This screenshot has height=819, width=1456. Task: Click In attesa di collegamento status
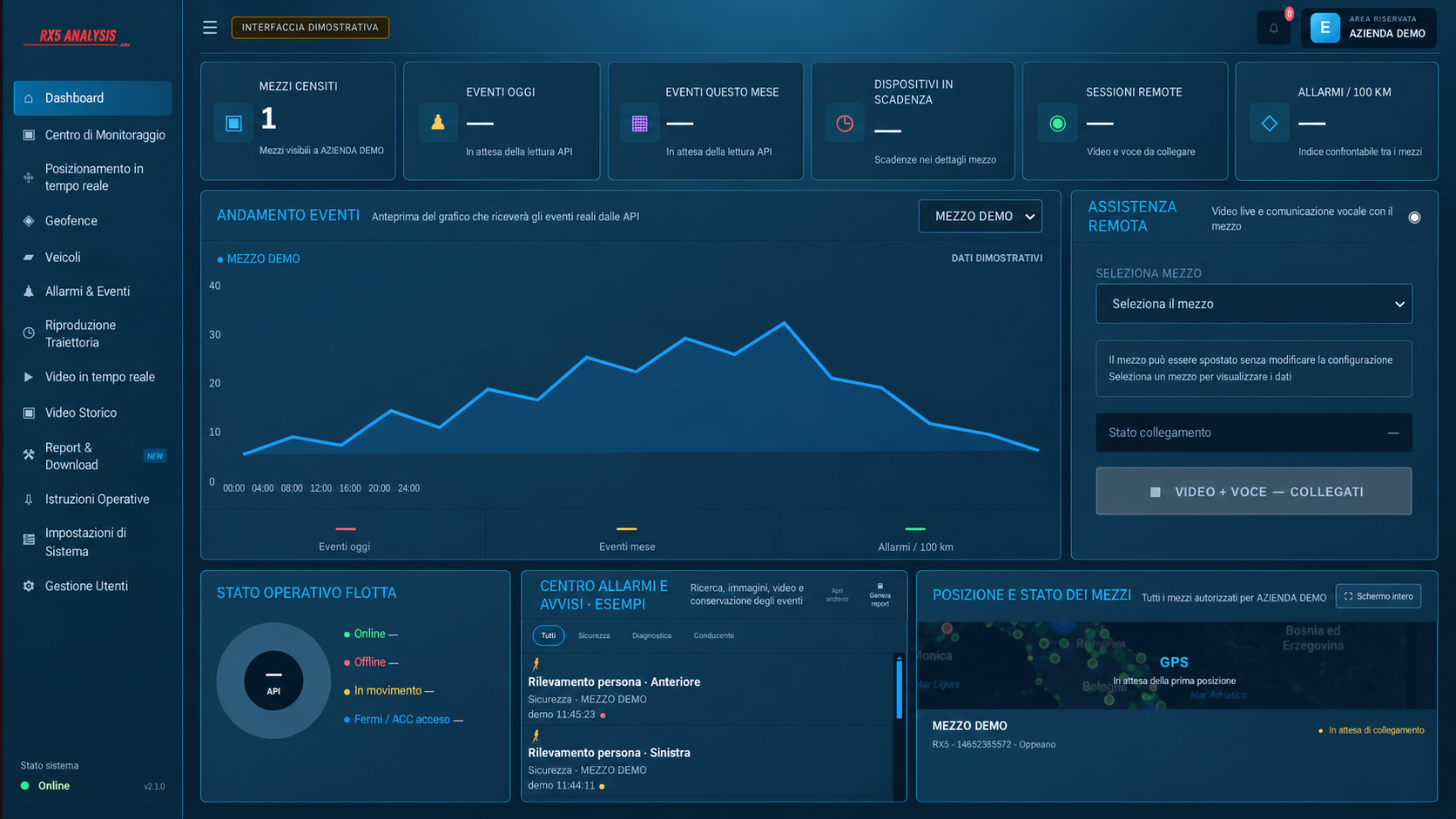pyautogui.click(x=1372, y=730)
